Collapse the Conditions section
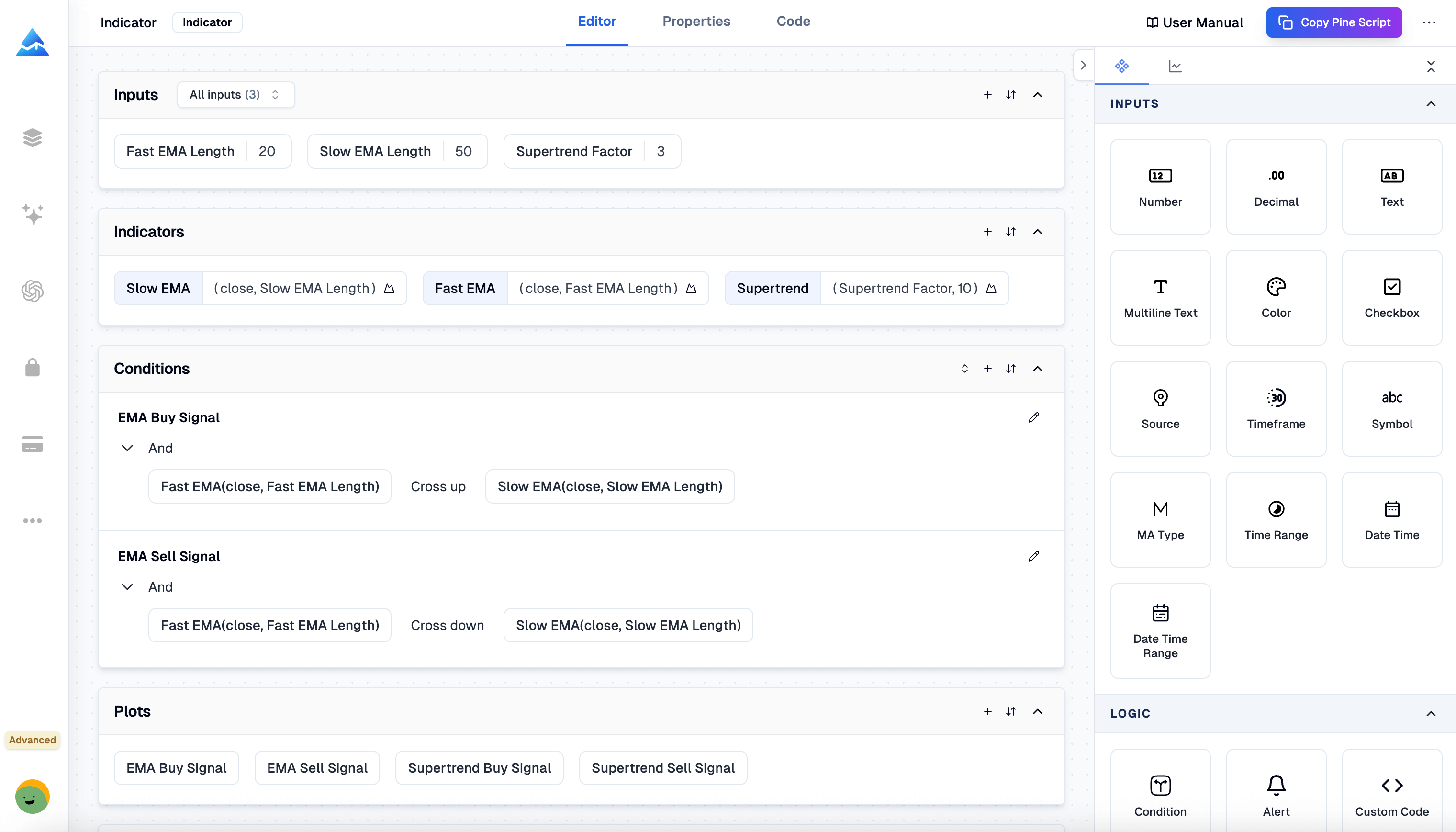Viewport: 1456px width, 832px height. tap(1037, 369)
